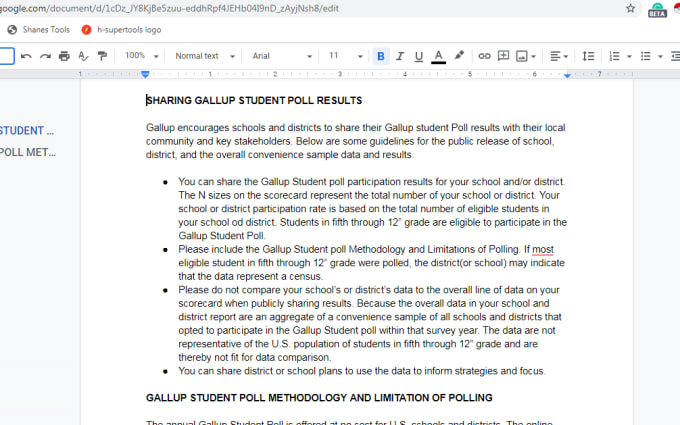Insert an image
The height and width of the screenshot is (425, 680).
(x=521, y=56)
